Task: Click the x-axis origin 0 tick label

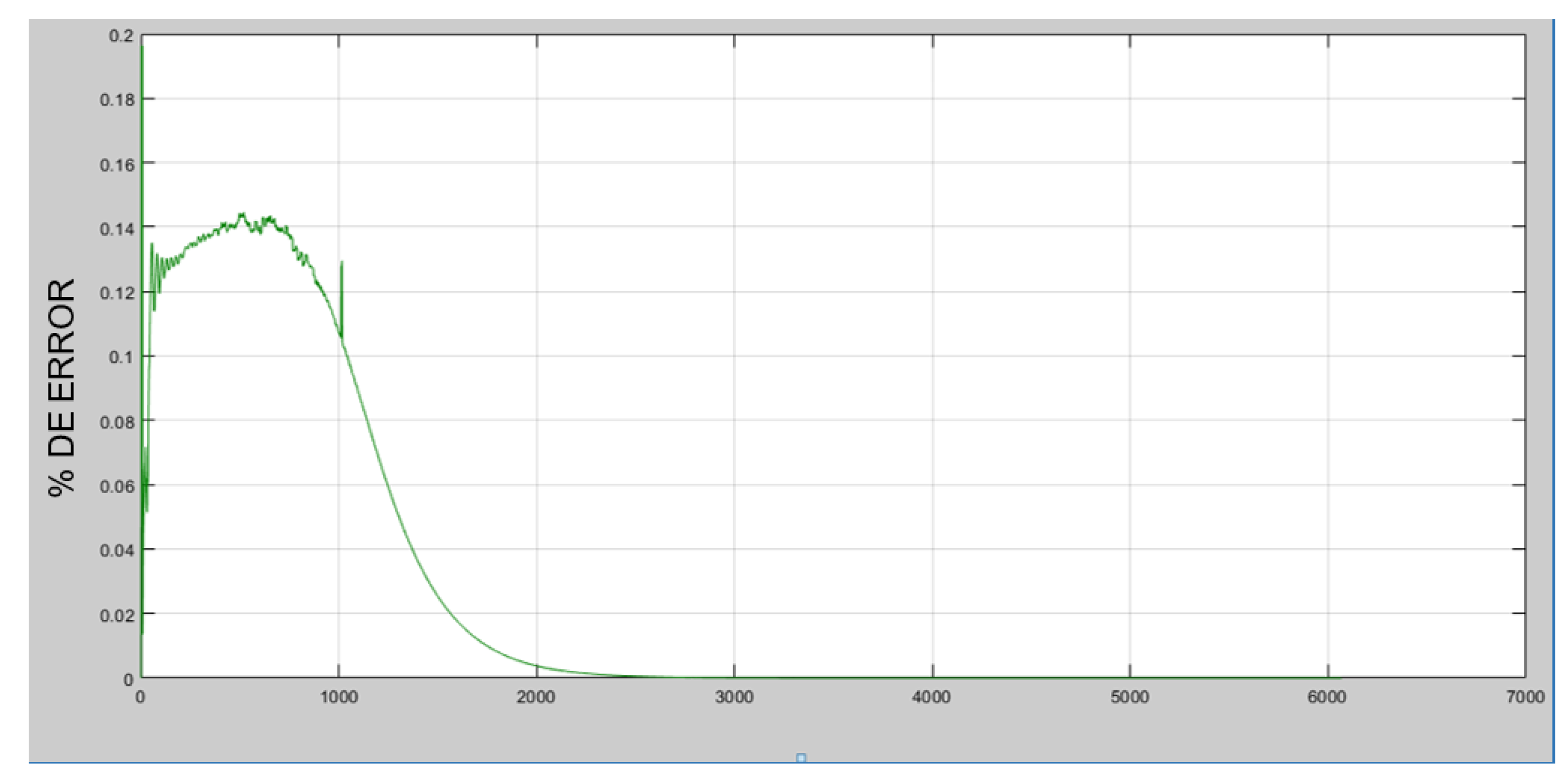Action: tap(141, 697)
